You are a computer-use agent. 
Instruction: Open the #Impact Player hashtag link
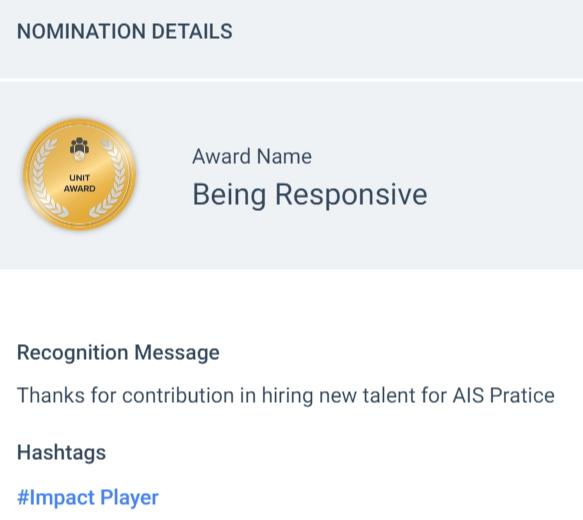pyautogui.click(x=88, y=498)
